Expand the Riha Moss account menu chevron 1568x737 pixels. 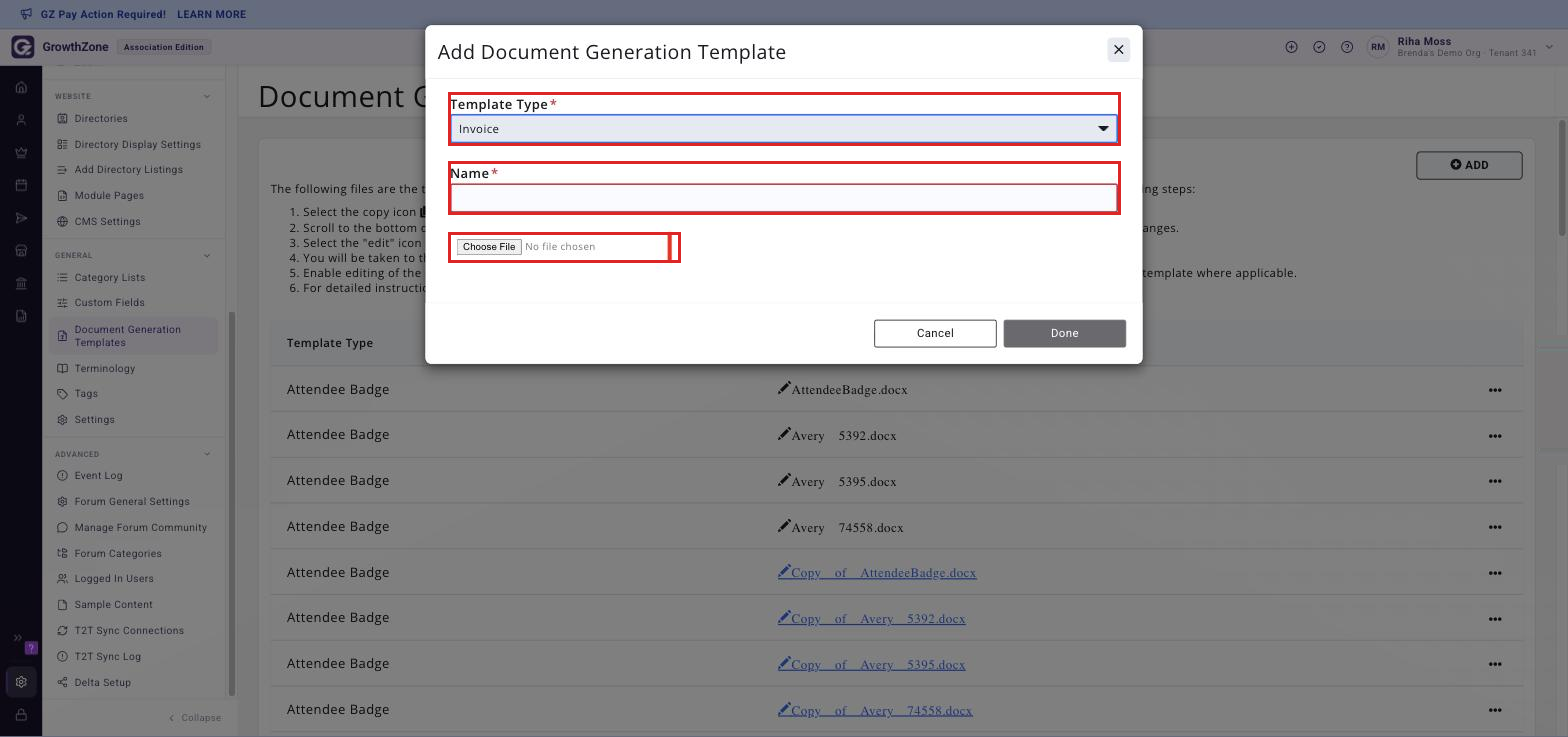coord(1550,47)
